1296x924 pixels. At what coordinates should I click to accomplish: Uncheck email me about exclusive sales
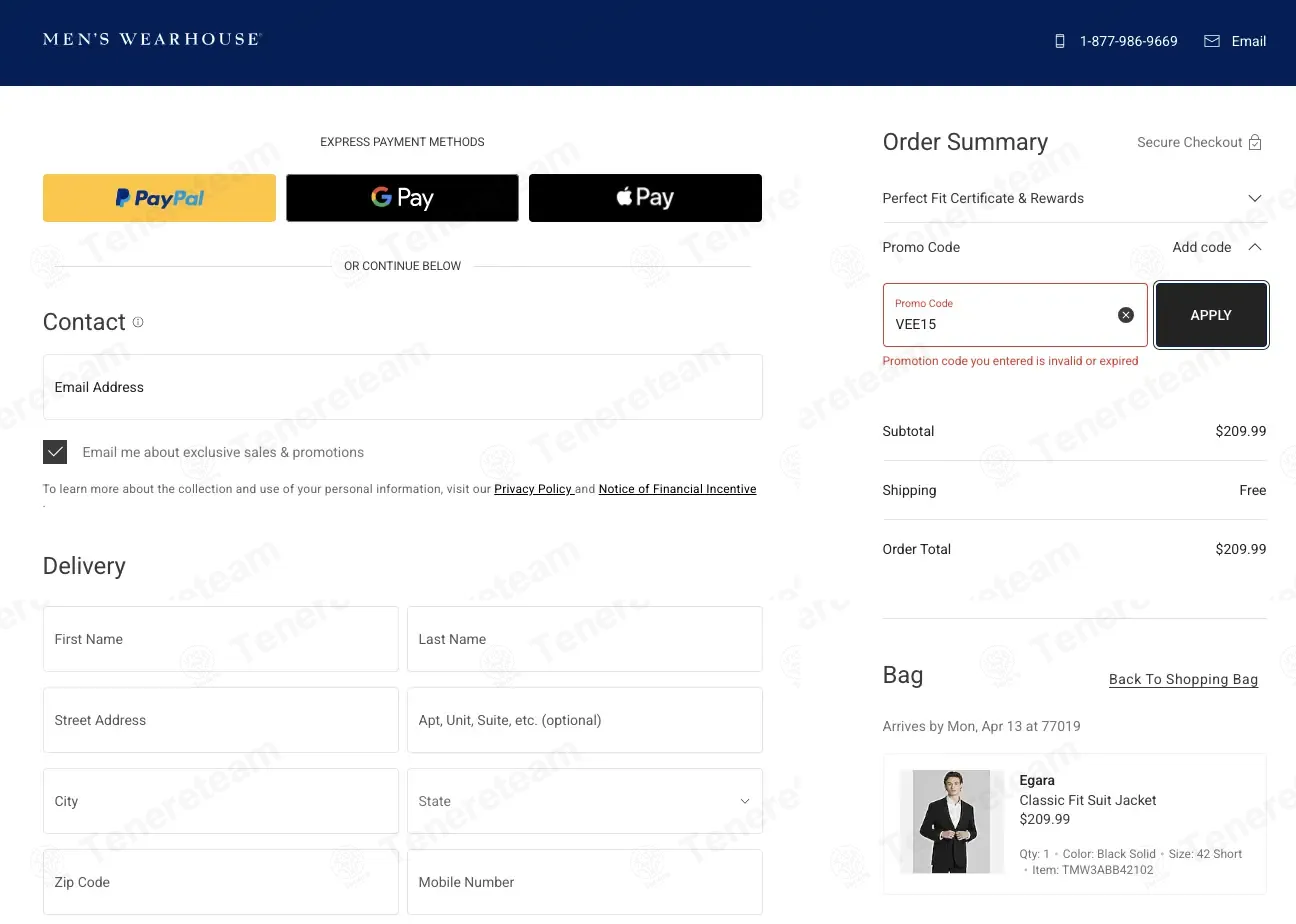click(x=55, y=452)
